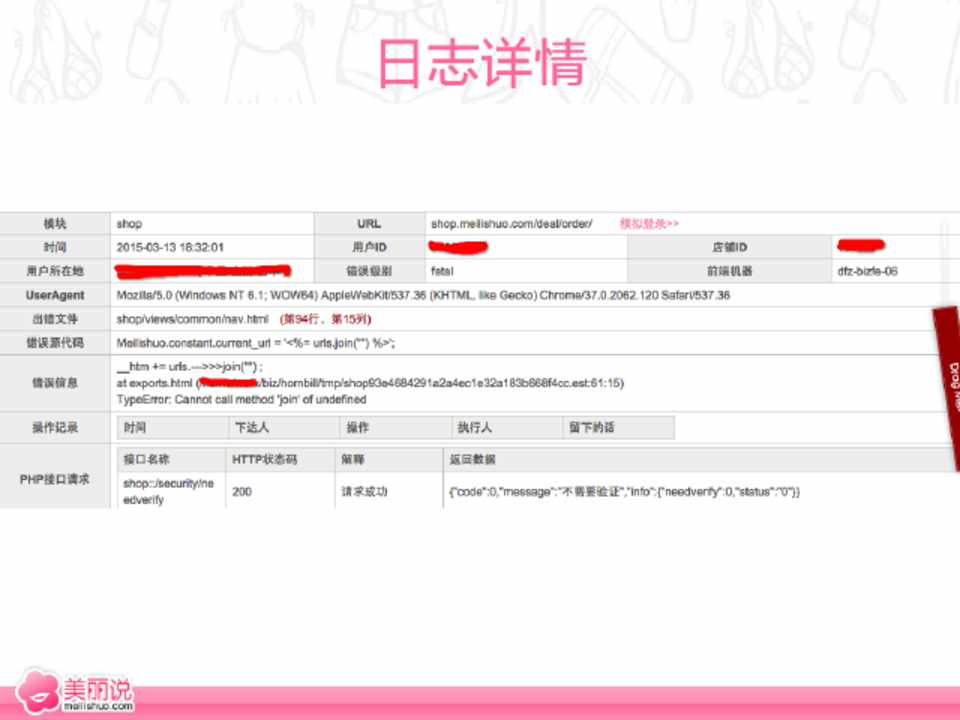Image resolution: width=960 pixels, height=720 pixels.
Task: Click the timestamp 2015-03-13 18:32:01
Action: coord(170,247)
